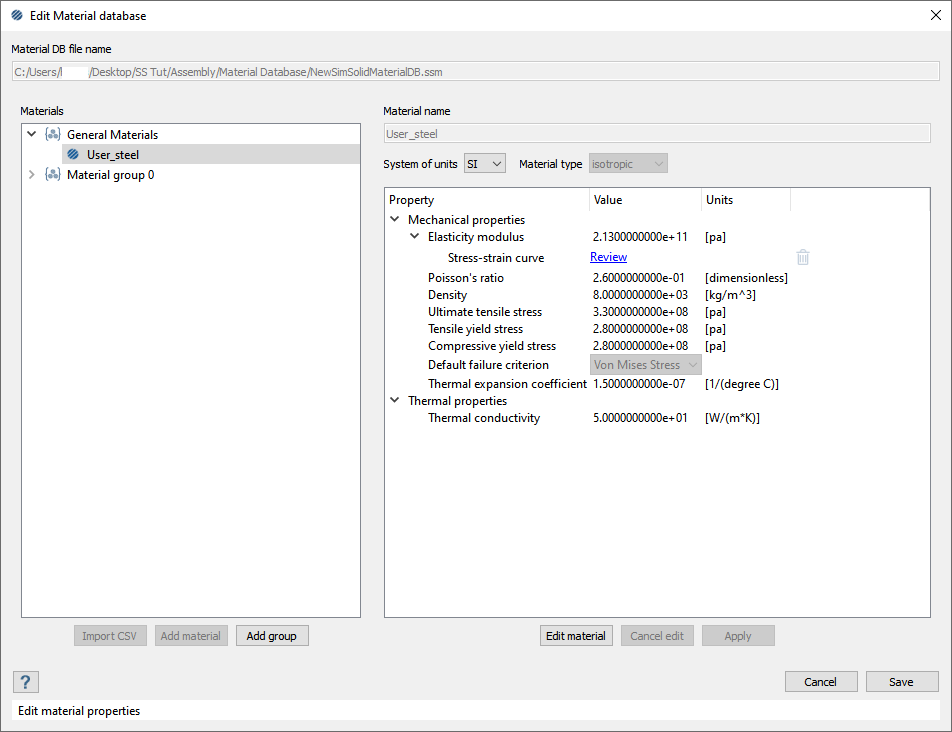This screenshot has width=952, height=732.
Task: Open the Review stress-strain curve link
Action: [608, 257]
